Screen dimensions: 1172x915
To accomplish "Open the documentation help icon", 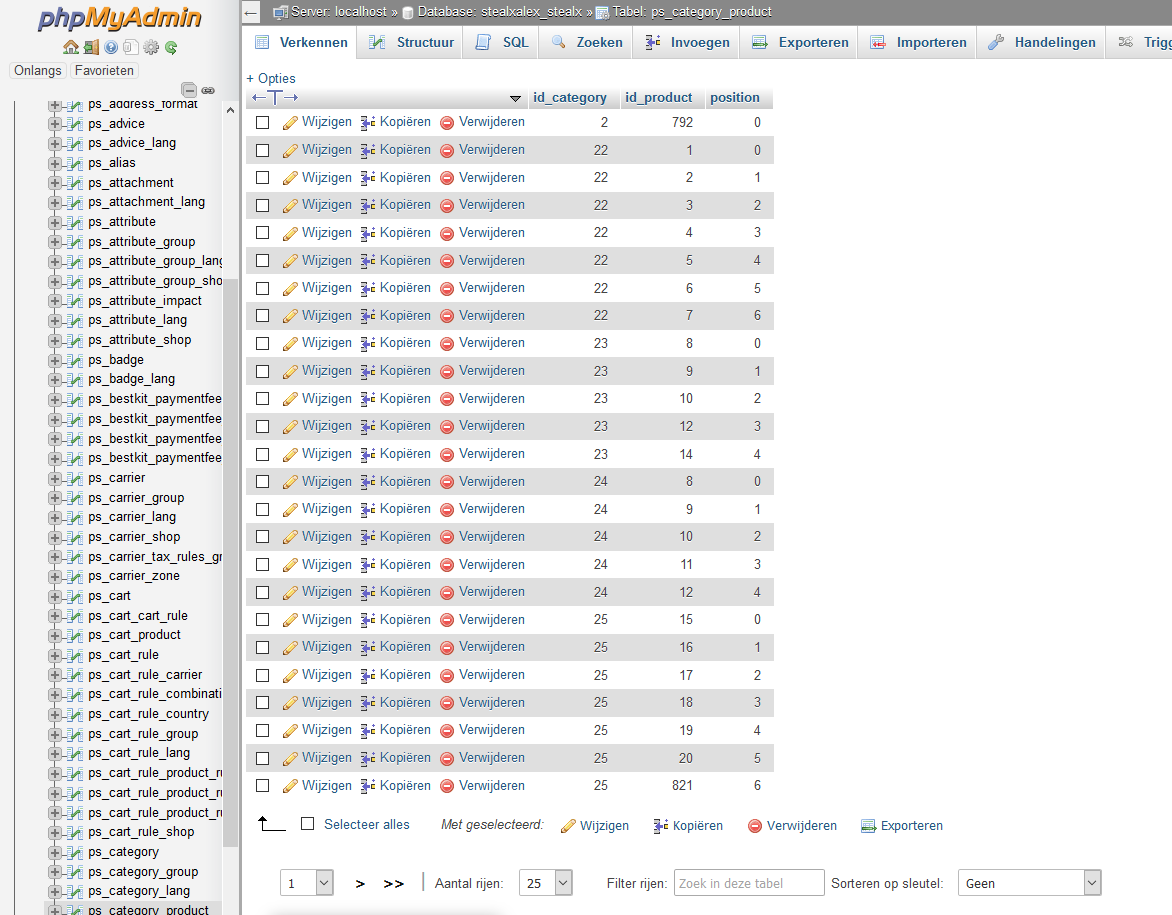I will pyautogui.click(x=111, y=47).
